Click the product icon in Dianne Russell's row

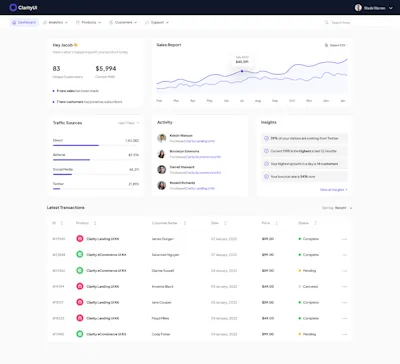click(x=80, y=270)
